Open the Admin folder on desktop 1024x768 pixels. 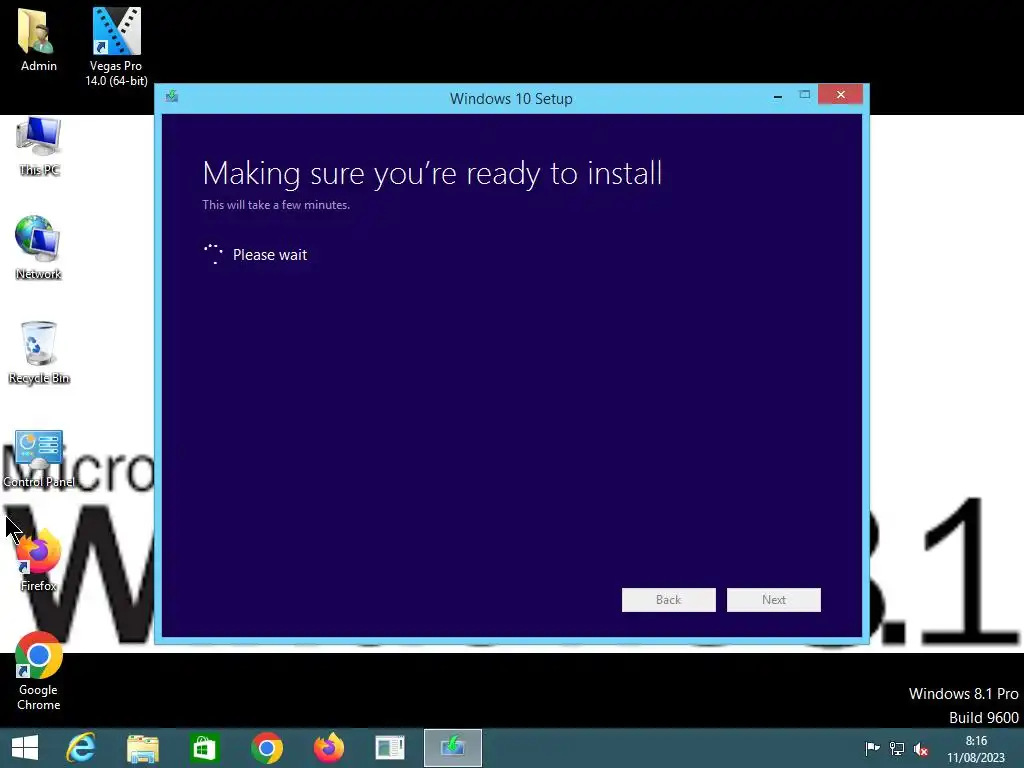(38, 39)
